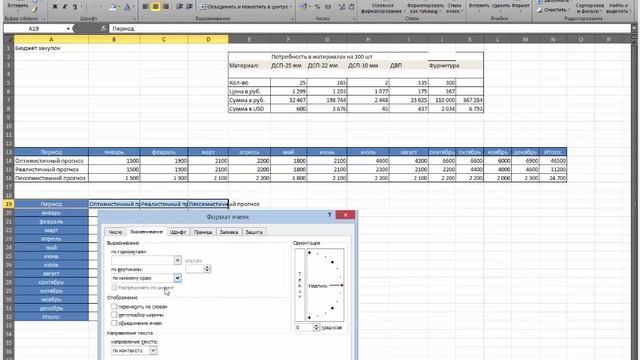Open the 'Сортировка и фильтр' dropdown
The height and width of the screenshot is (360, 640).
coord(589,8)
